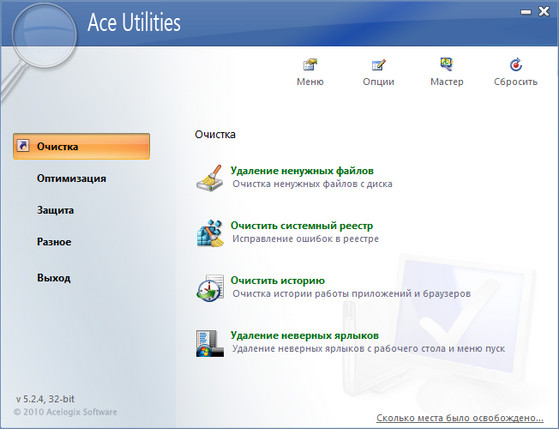Click the v 5.2.4, 32-bit version text
Viewport: 559px width, 429px height.
[45, 399]
